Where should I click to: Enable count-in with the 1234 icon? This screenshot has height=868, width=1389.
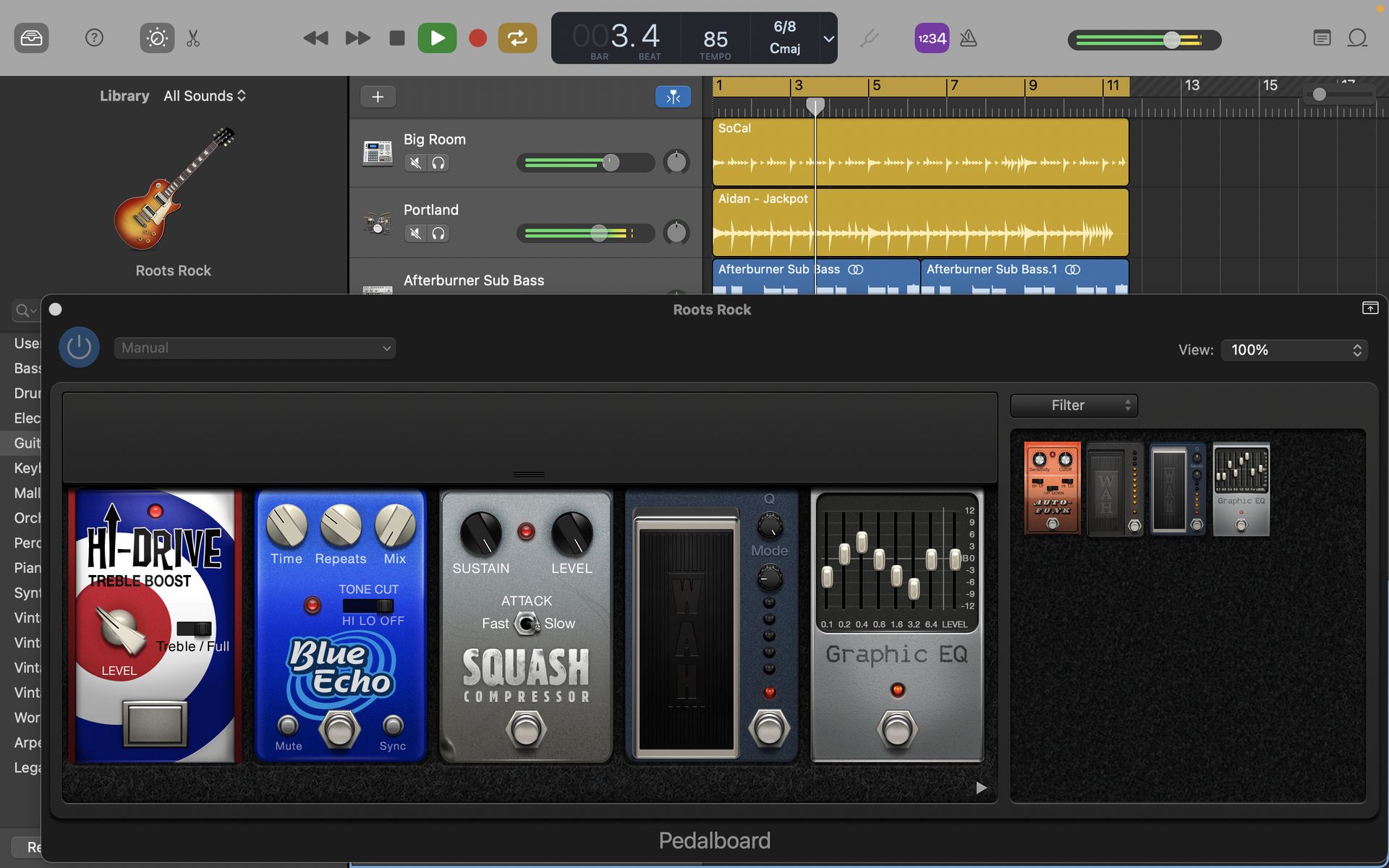pos(931,38)
